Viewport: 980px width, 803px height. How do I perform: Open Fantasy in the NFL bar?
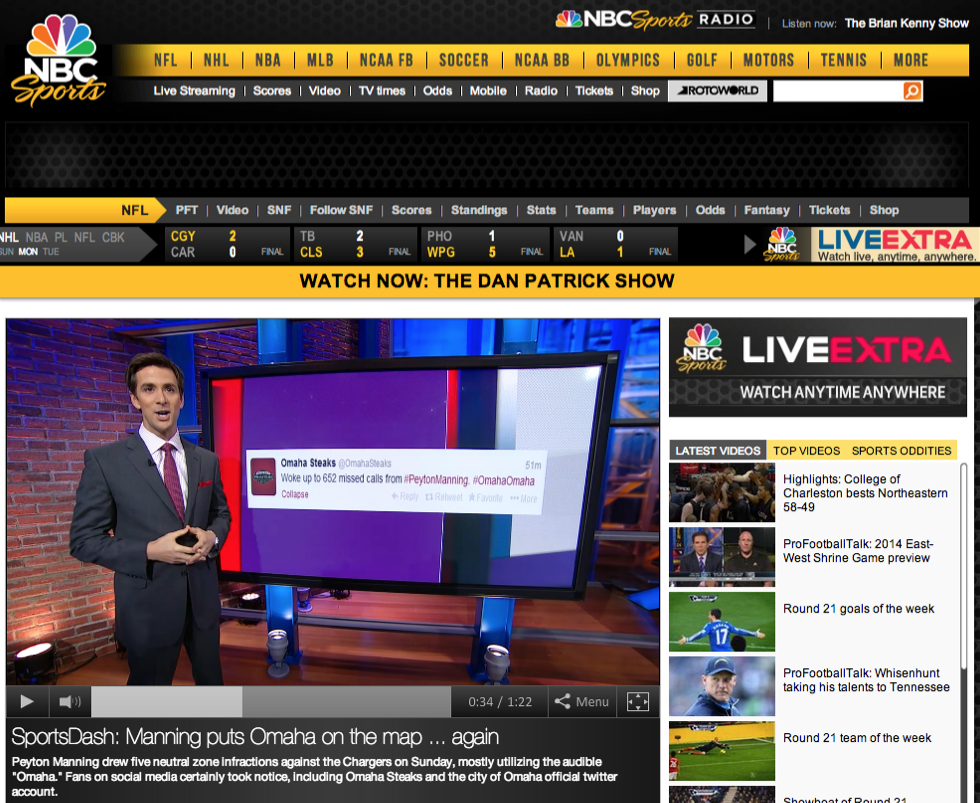pyautogui.click(x=767, y=210)
